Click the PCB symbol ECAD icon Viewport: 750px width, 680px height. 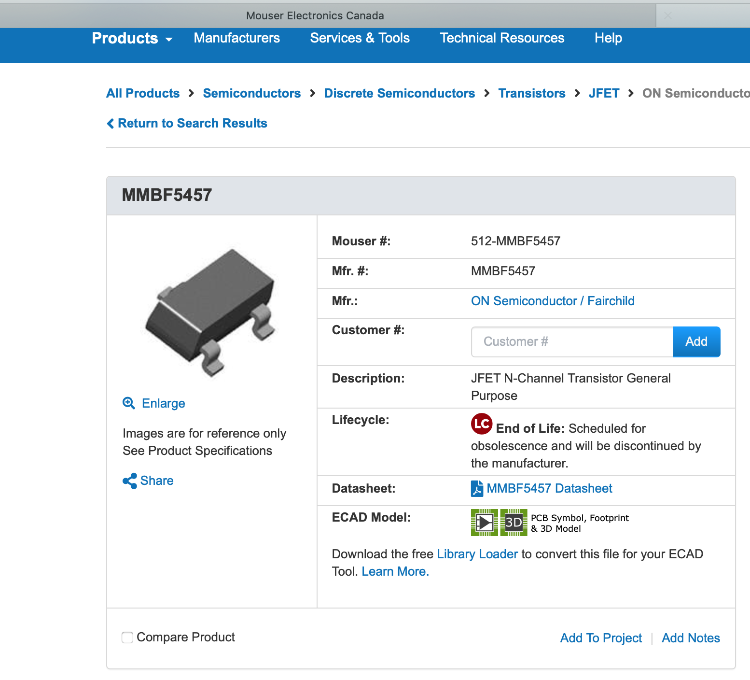coord(484,522)
